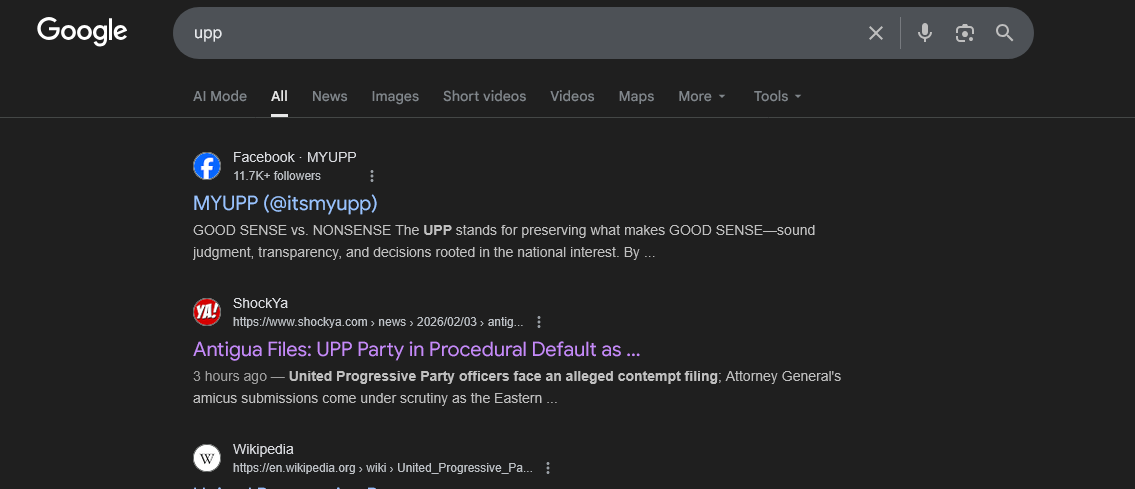Image resolution: width=1135 pixels, height=489 pixels.
Task: Open Antigua Files UPP Party article link
Action: pyautogui.click(x=416, y=349)
